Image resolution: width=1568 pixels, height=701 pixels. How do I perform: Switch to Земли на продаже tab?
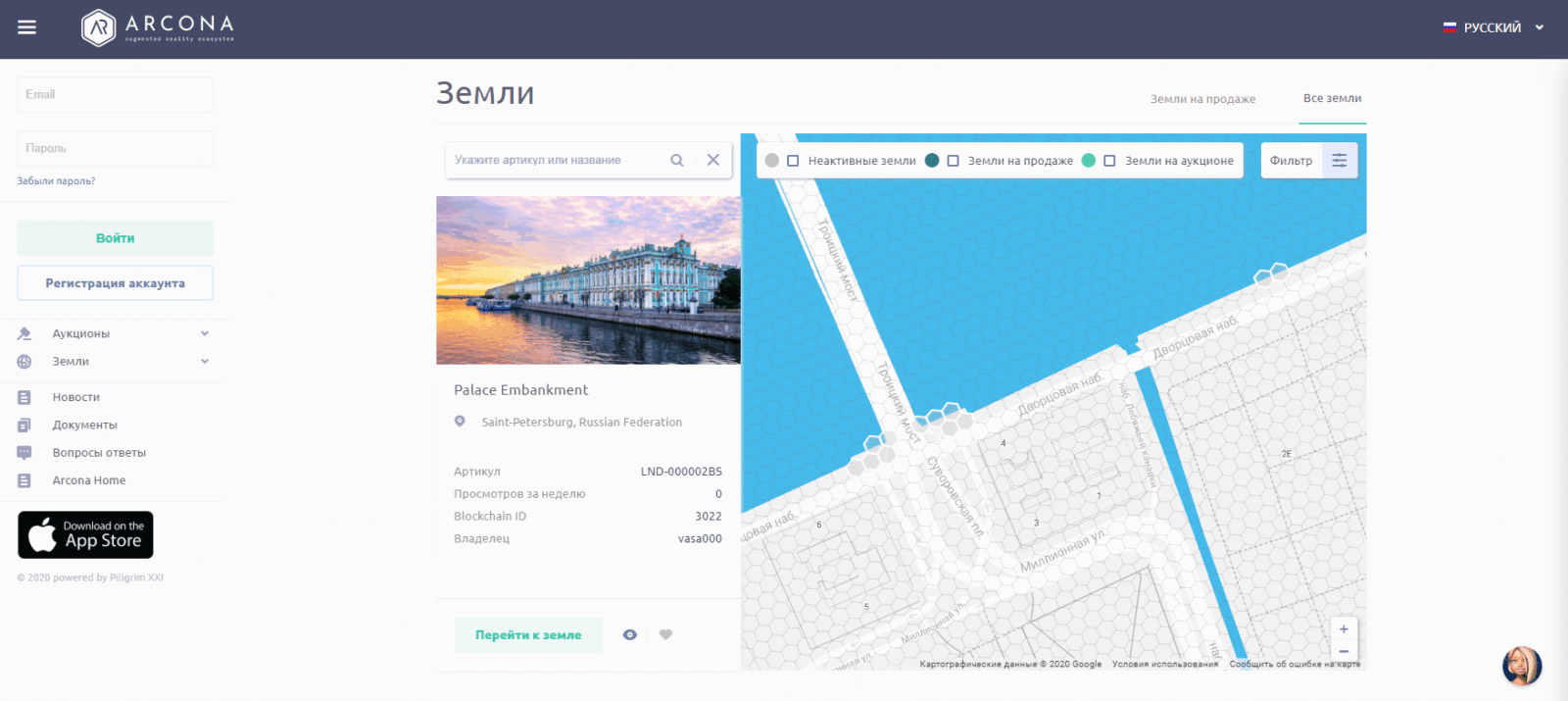(1202, 99)
